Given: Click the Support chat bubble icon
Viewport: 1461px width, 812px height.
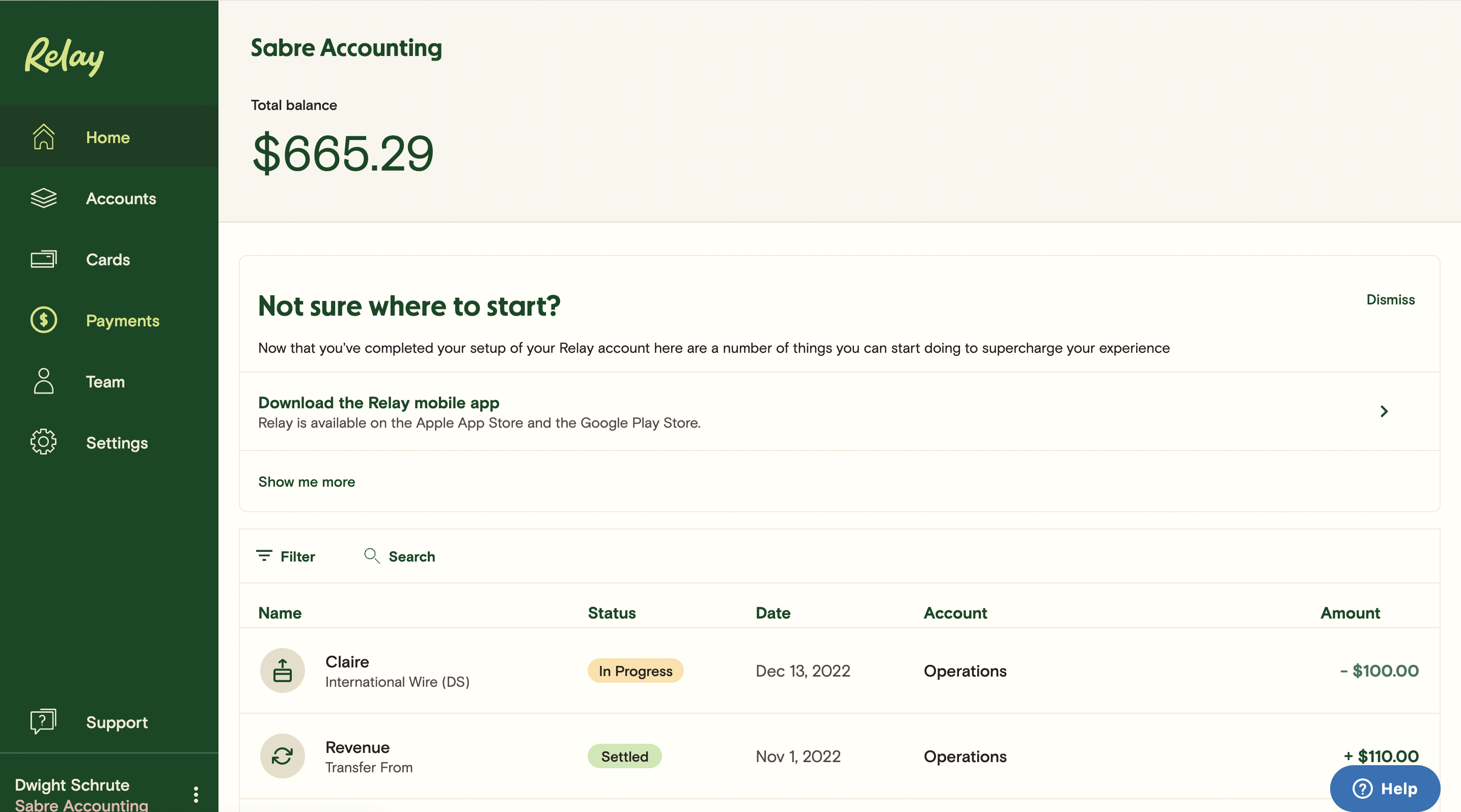Looking at the screenshot, I should pyautogui.click(x=44, y=721).
